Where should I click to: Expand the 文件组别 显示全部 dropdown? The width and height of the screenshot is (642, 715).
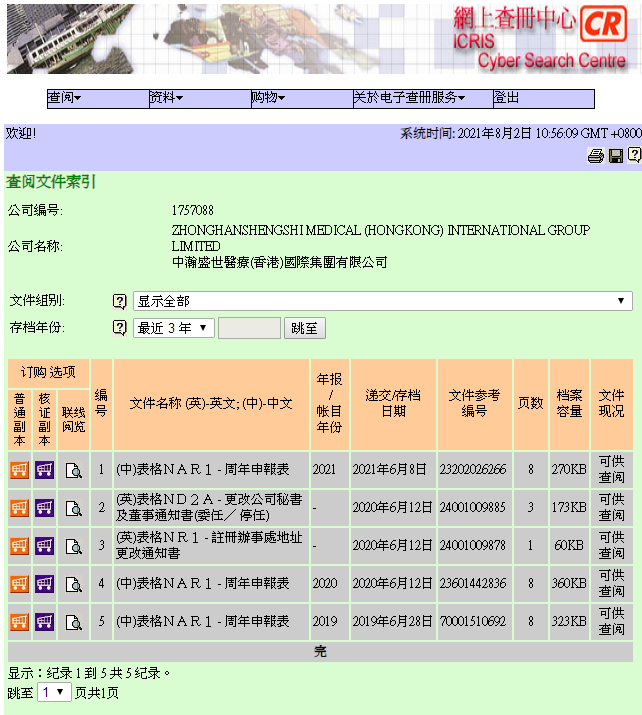382,301
